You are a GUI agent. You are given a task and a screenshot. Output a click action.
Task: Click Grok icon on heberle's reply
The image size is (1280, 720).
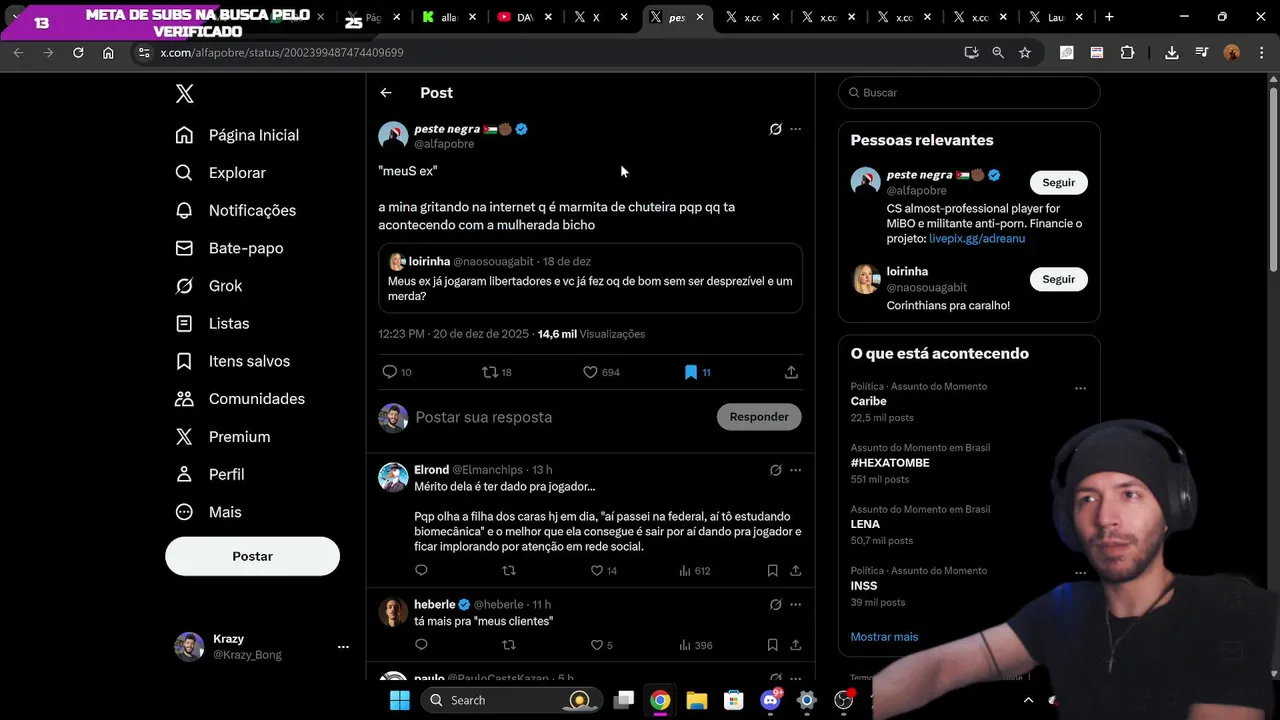pyautogui.click(x=775, y=605)
